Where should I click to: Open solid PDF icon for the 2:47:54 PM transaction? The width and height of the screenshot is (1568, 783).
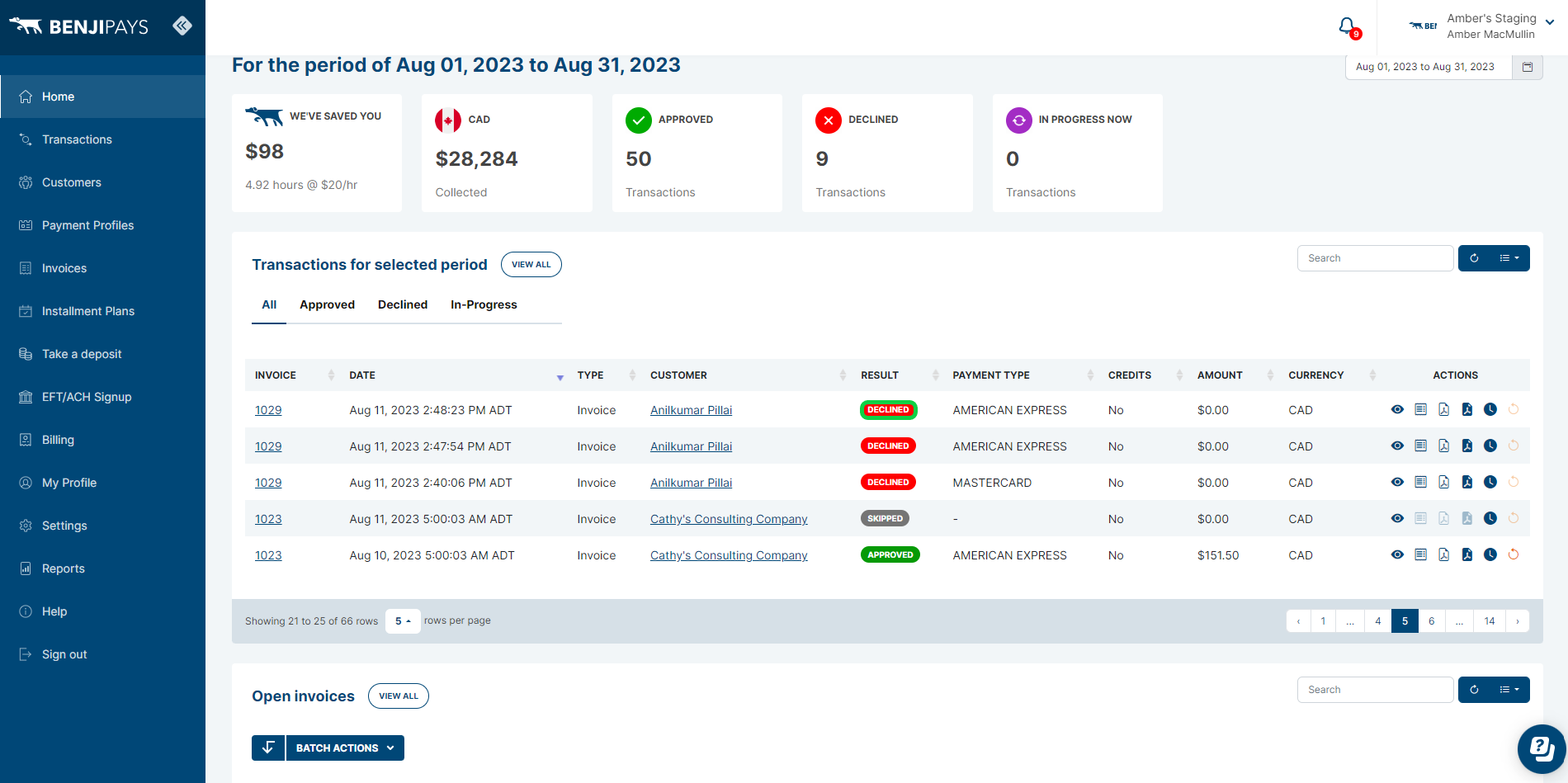pyautogui.click(x=1466, y=446)
